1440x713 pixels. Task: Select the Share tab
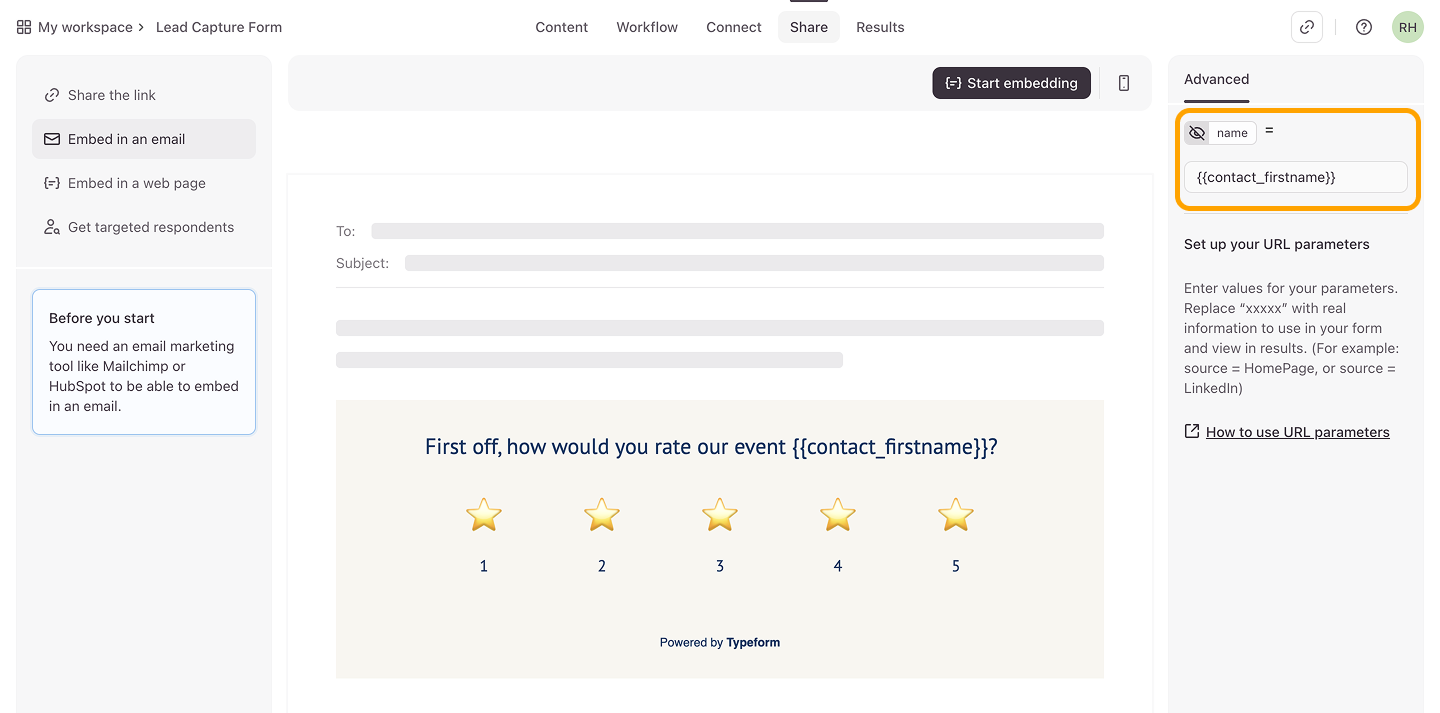(x=809, y=27)
